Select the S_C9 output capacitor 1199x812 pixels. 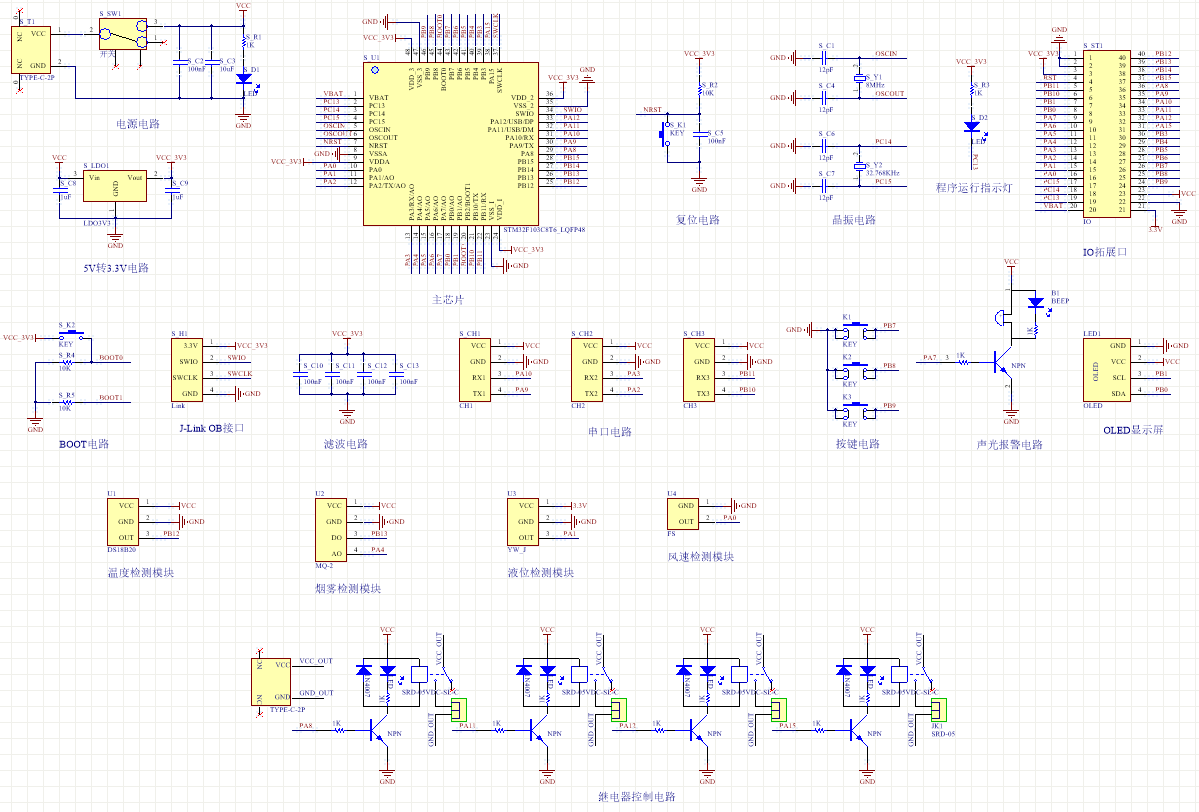pyautogui.click(x=171, y=190)
